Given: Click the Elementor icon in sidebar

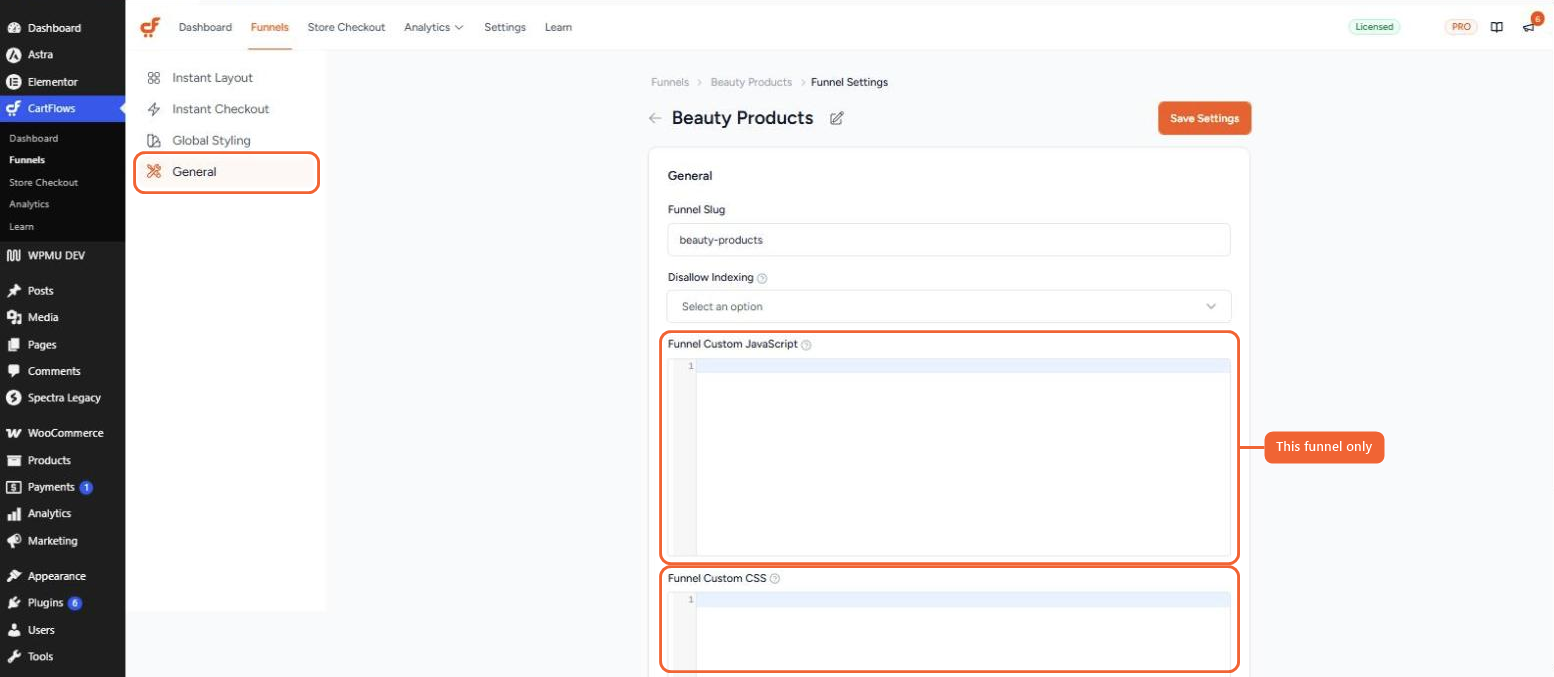Looking at the screenshot, I should click(x=14, y=82).
